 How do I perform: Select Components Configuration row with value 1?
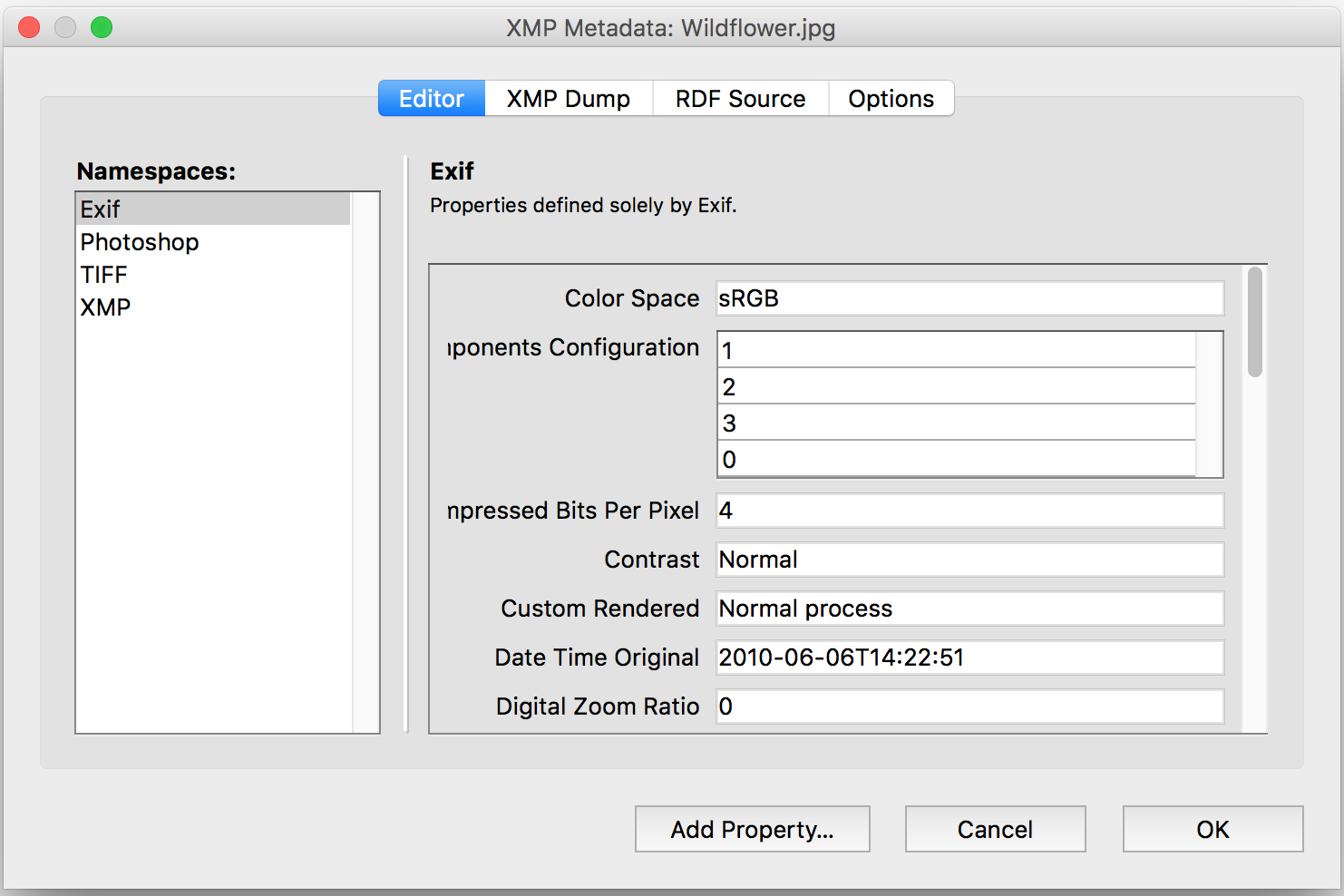click(958, 350)
